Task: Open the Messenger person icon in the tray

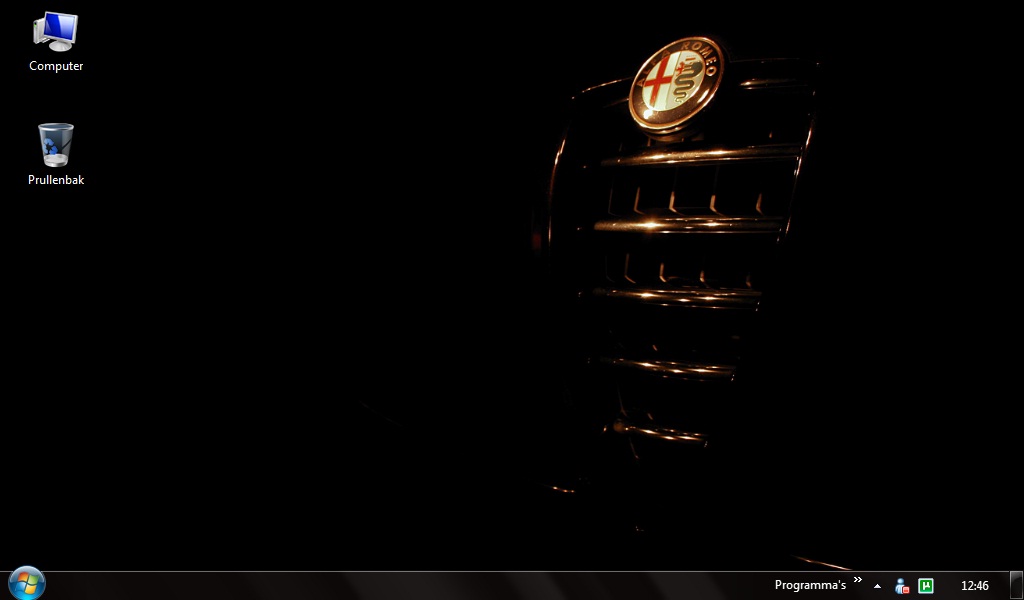Action: 902,586
